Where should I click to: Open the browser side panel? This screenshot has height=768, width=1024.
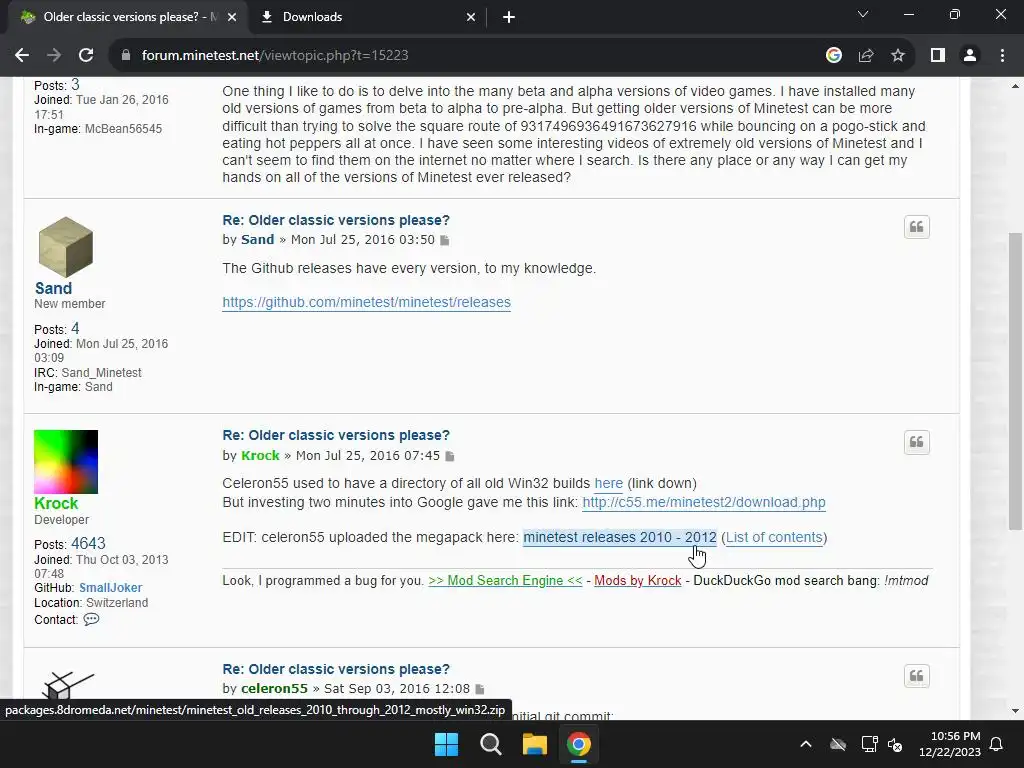click(938, 56)
